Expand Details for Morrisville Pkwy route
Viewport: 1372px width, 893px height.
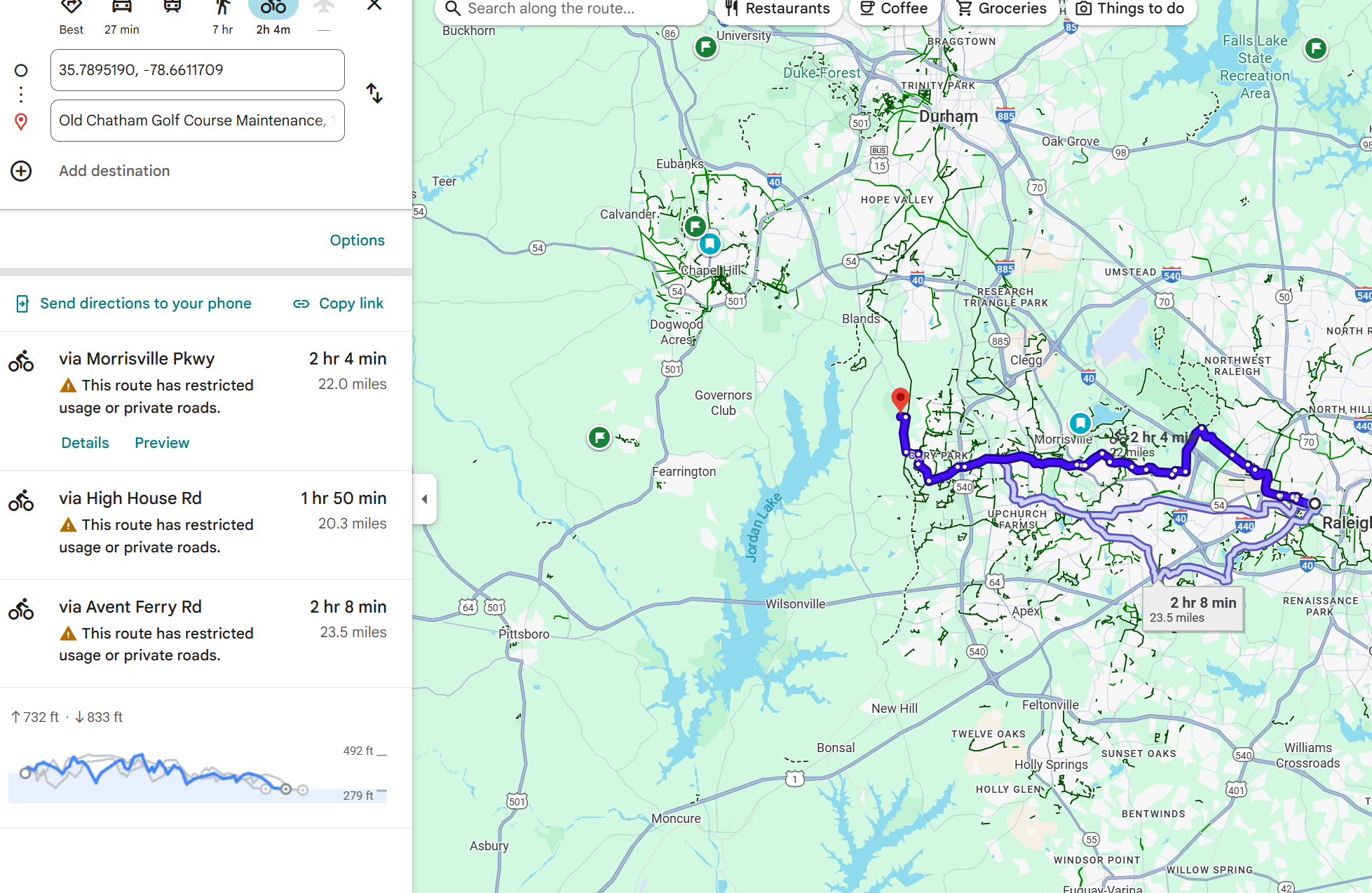click(85, 443)
